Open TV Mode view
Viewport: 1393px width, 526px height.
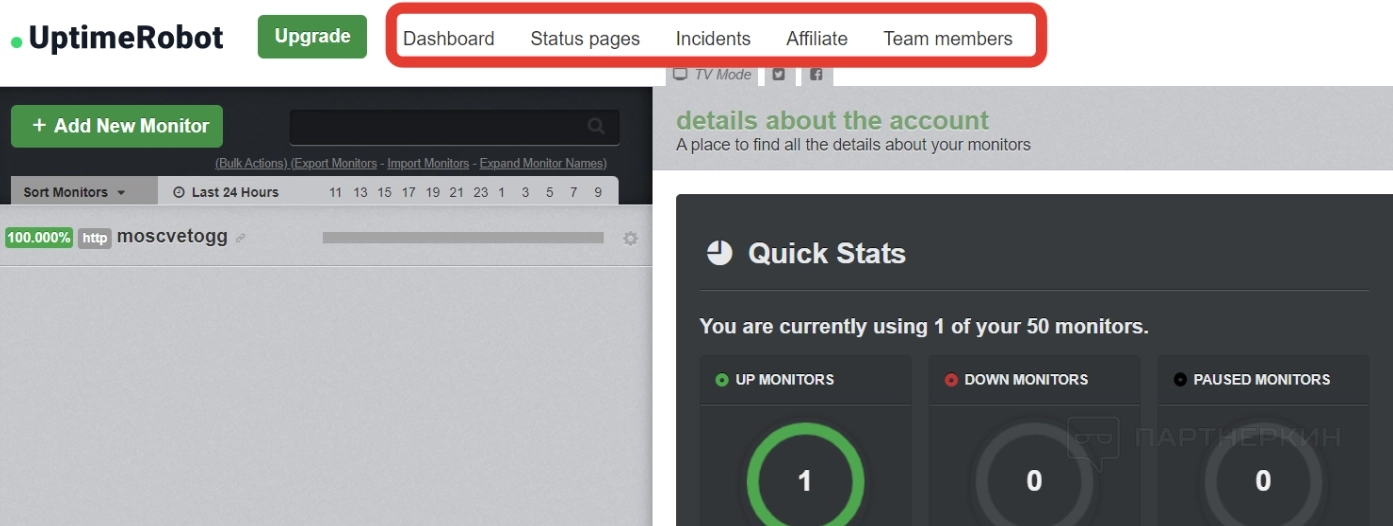tap(712, 74)
